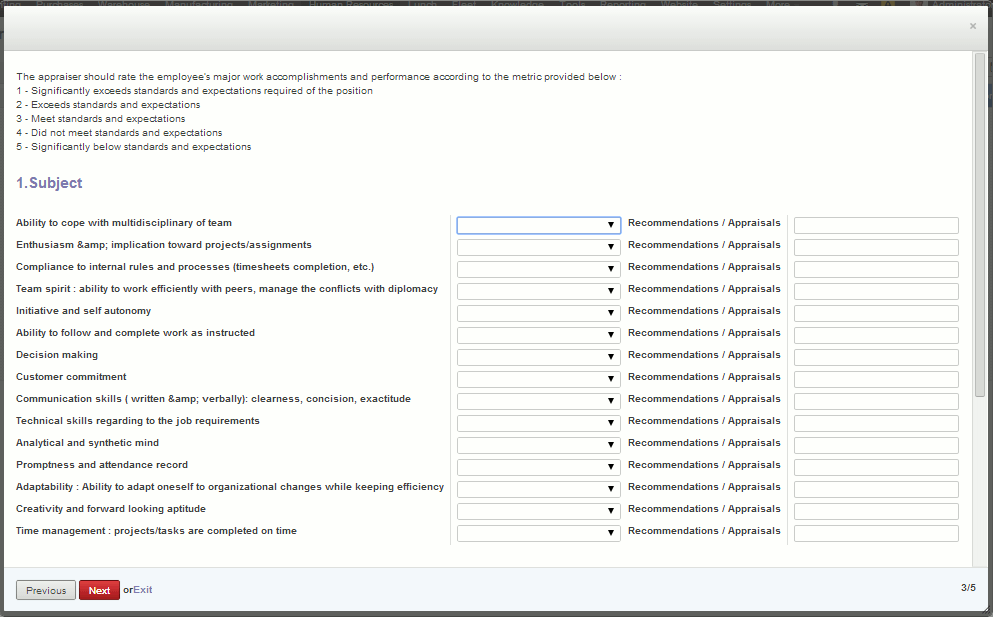Click the Recommendations field for multidisciplinary team row
993x617 pixels.
click(875, 225)
